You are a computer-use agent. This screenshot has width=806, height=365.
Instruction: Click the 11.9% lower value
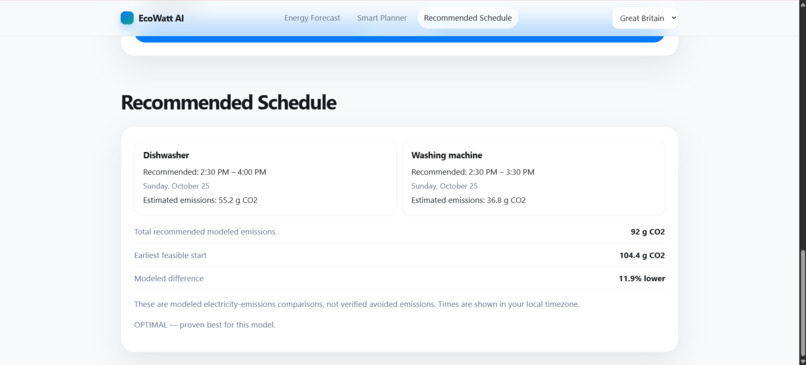[642, 279]
